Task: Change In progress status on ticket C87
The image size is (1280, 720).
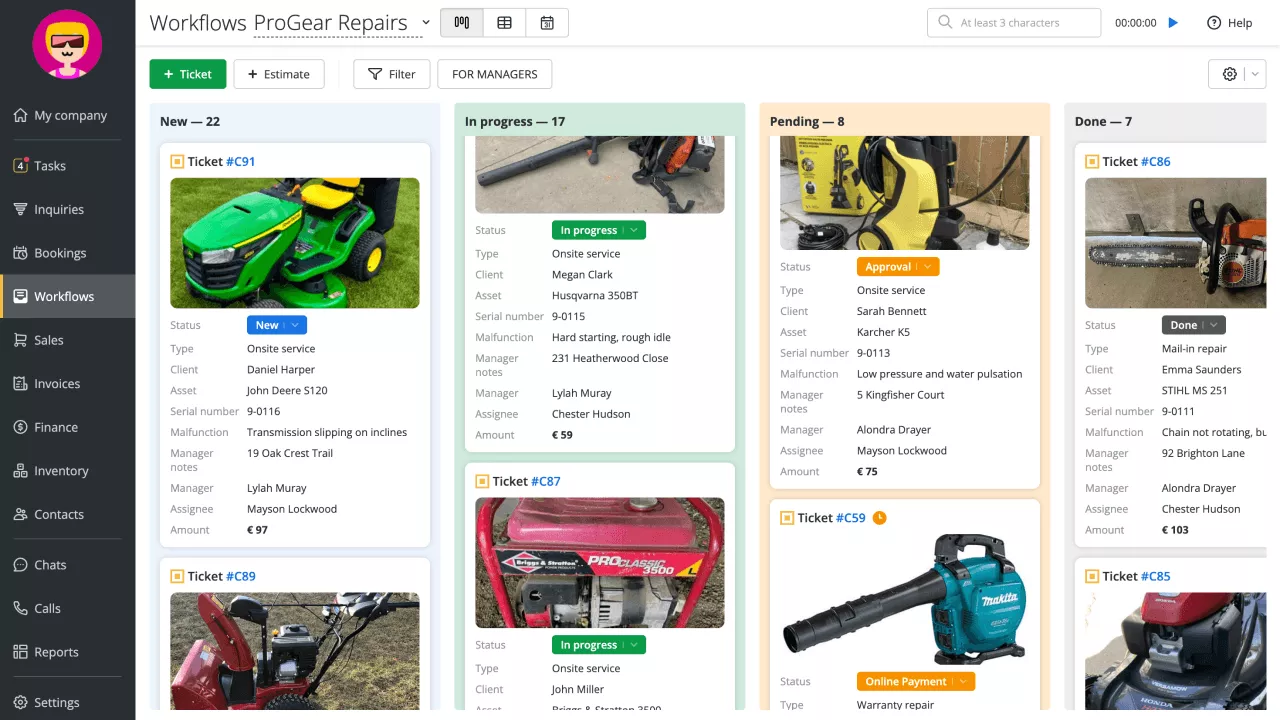Action: pyautogui.click(x=599, y=645)
